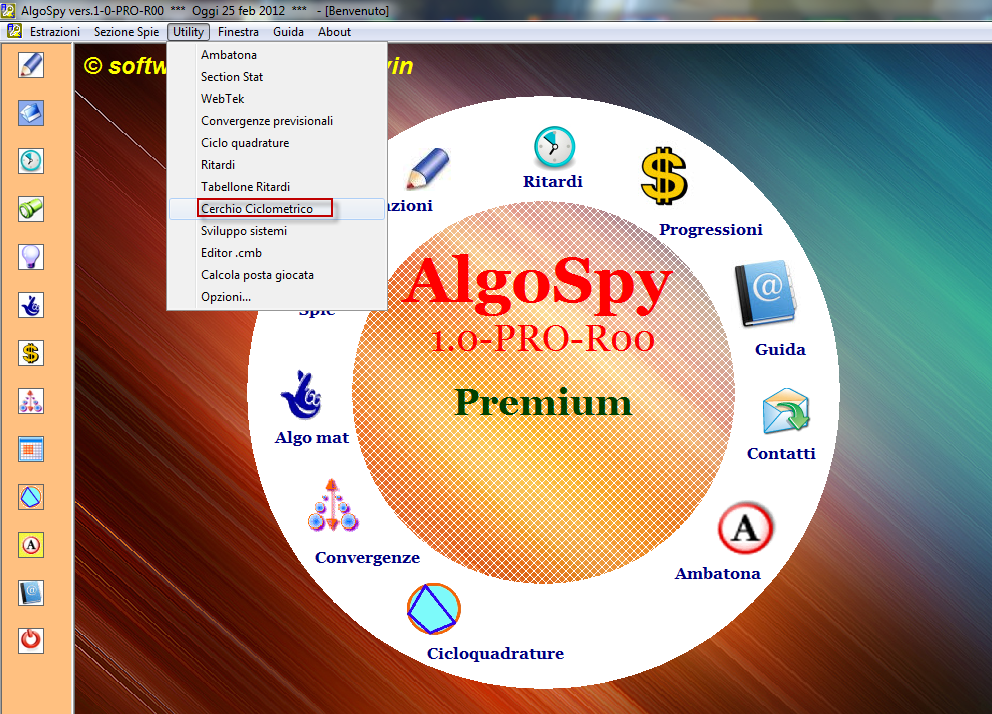Image resolution: width=992 pixels, height=714 pixels.
Task: Click the blue lottery hand icon in sidebar
Action: pos(31,305)
